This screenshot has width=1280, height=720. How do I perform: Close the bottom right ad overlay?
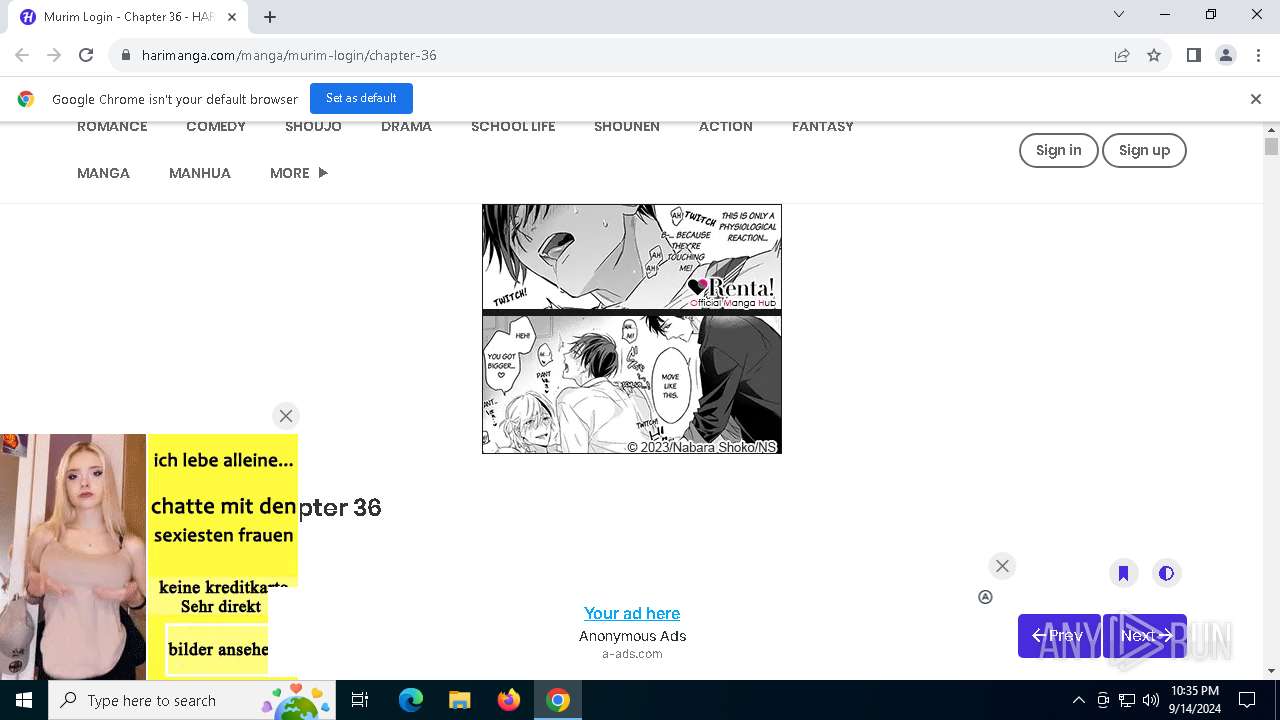tap(1002, 566)
